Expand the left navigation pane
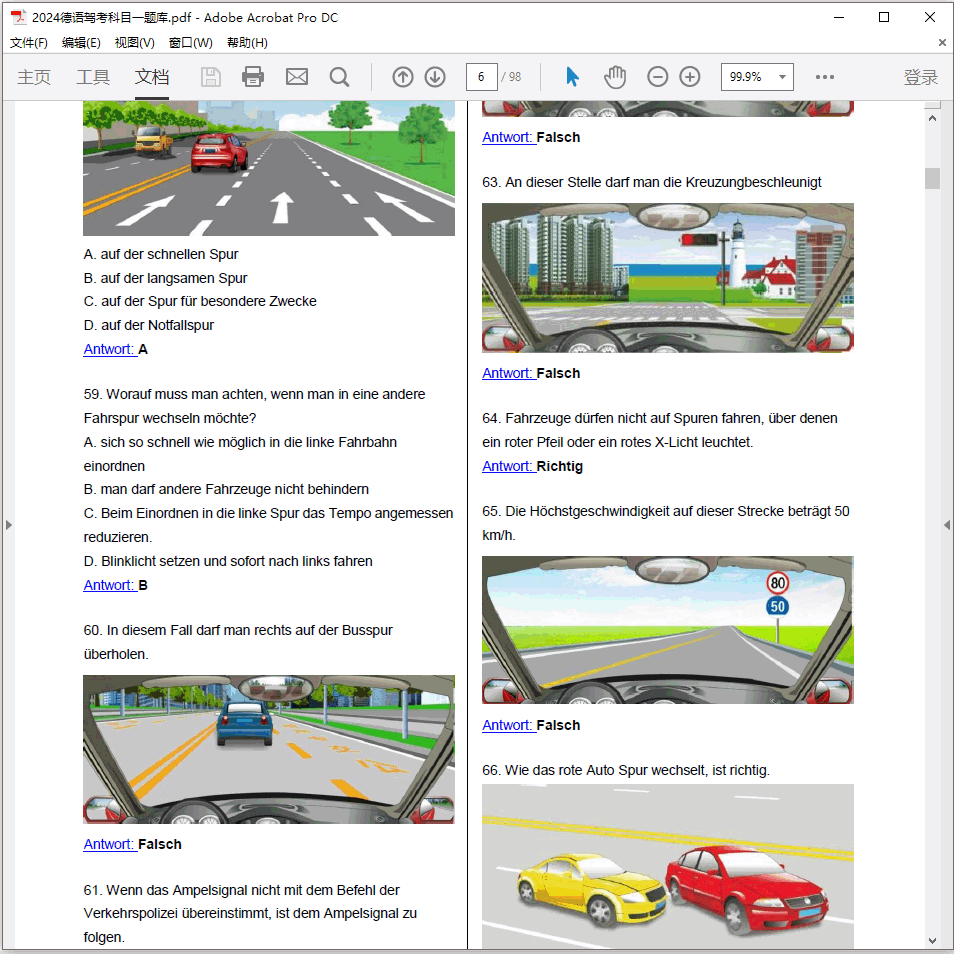This screenshot has height=954, width=954. [8, 525]
